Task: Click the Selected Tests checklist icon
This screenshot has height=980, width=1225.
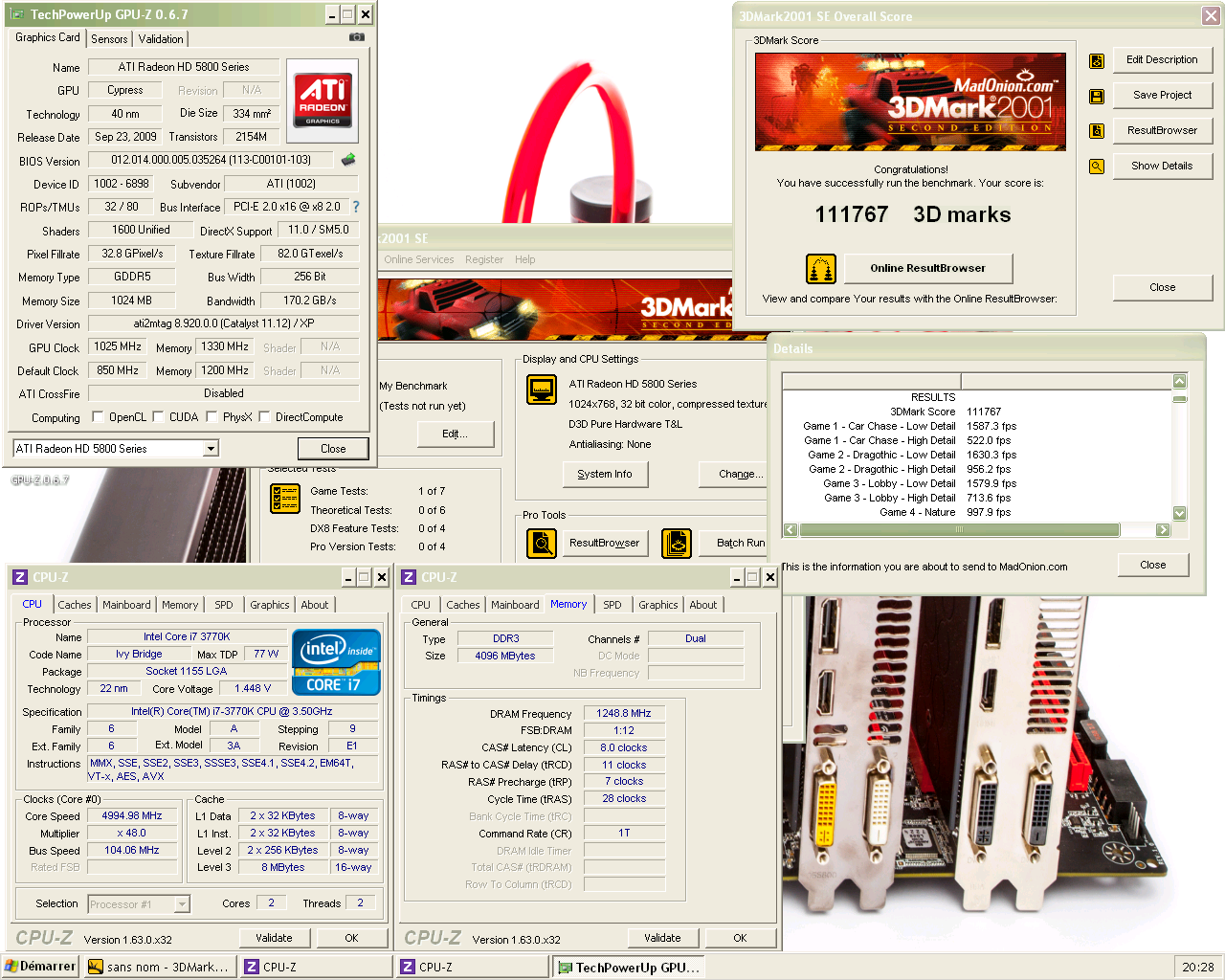Action: pyautogui.click(x=285, y=499)
